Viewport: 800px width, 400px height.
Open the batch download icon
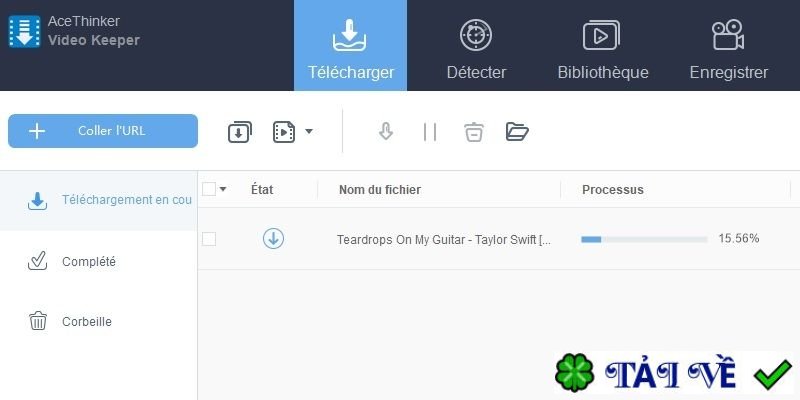pos(240,132)
